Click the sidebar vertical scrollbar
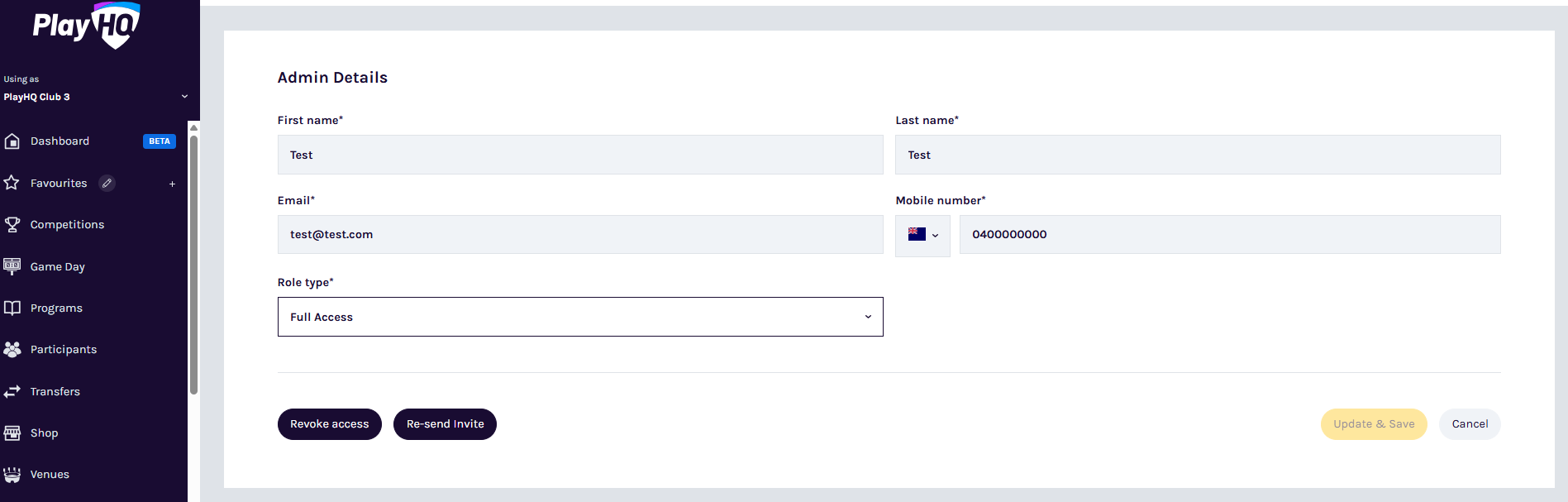The height and width of the screenshot is (502, 1568). point(193,265)
